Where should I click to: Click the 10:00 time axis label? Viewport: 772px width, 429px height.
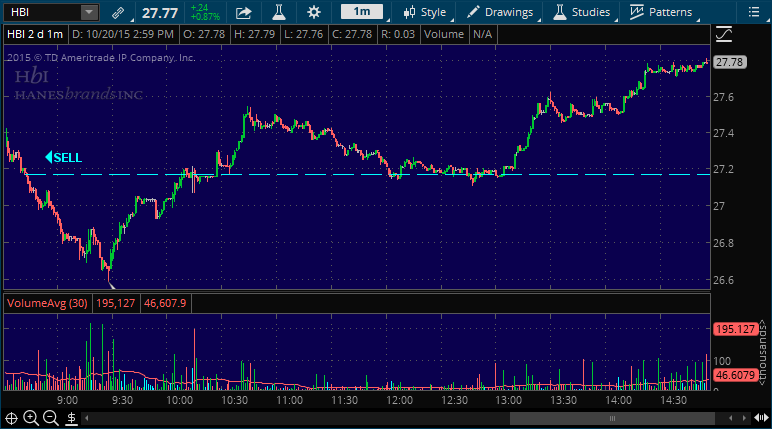(x=179, y=400)
